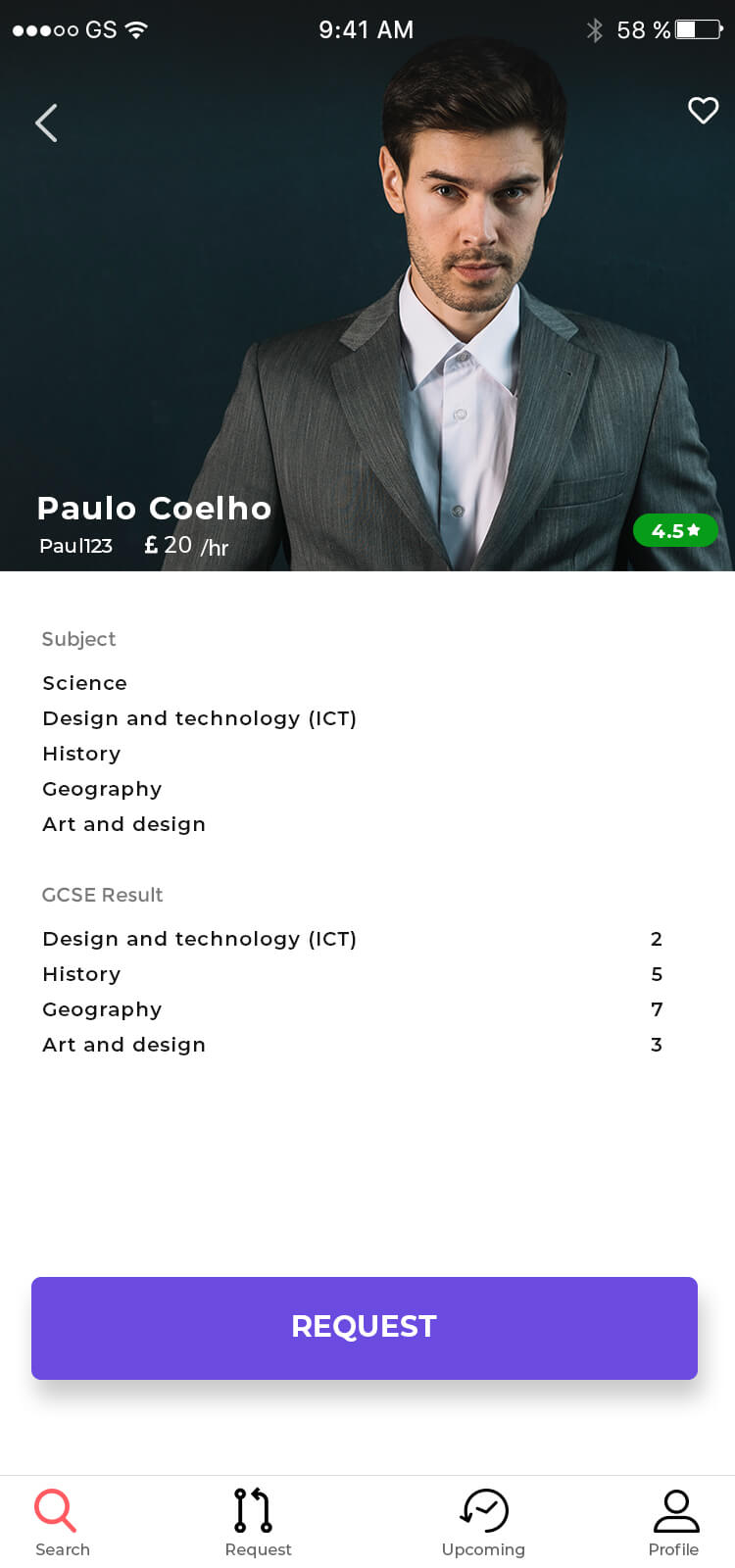Viewport: 735px width, 1568px height.
Task: Tap the Wi-Fi status bar icon
Action: 136,29
